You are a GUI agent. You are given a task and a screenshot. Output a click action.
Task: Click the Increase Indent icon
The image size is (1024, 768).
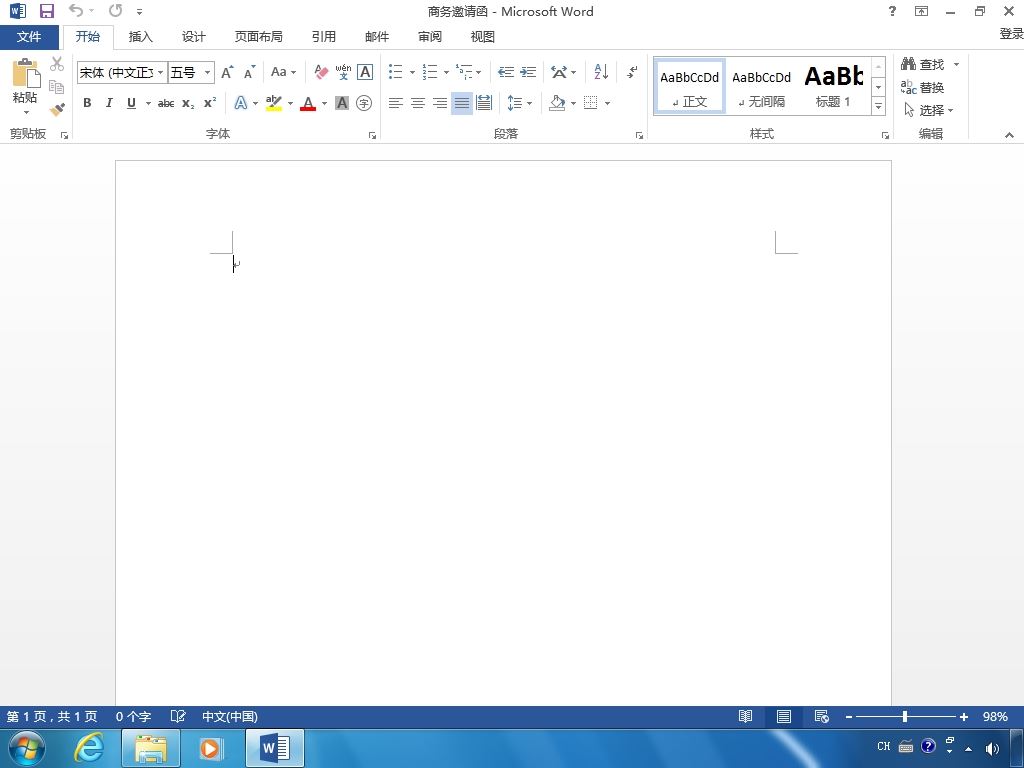point(528,72)
